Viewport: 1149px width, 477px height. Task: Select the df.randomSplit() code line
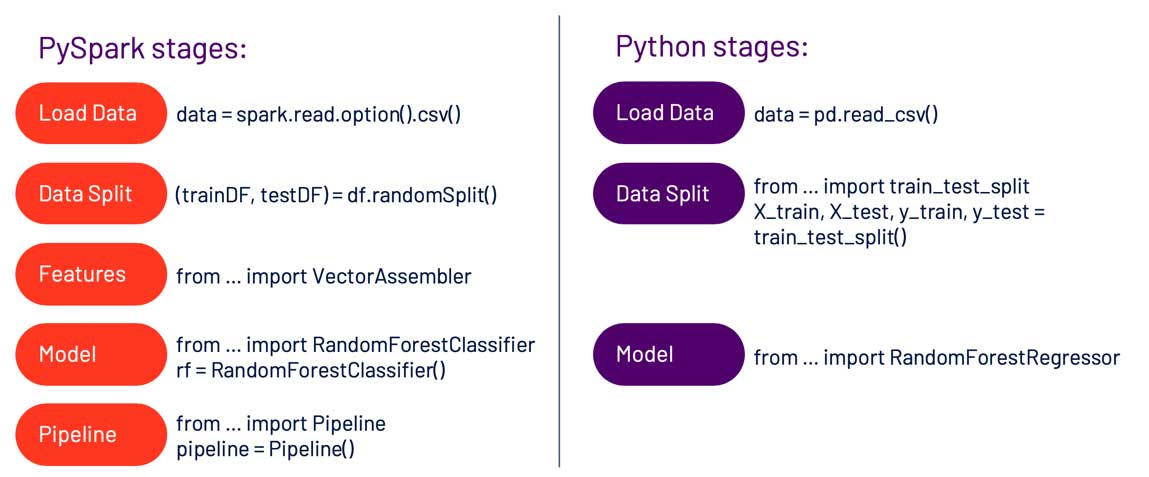pos(336,195)
